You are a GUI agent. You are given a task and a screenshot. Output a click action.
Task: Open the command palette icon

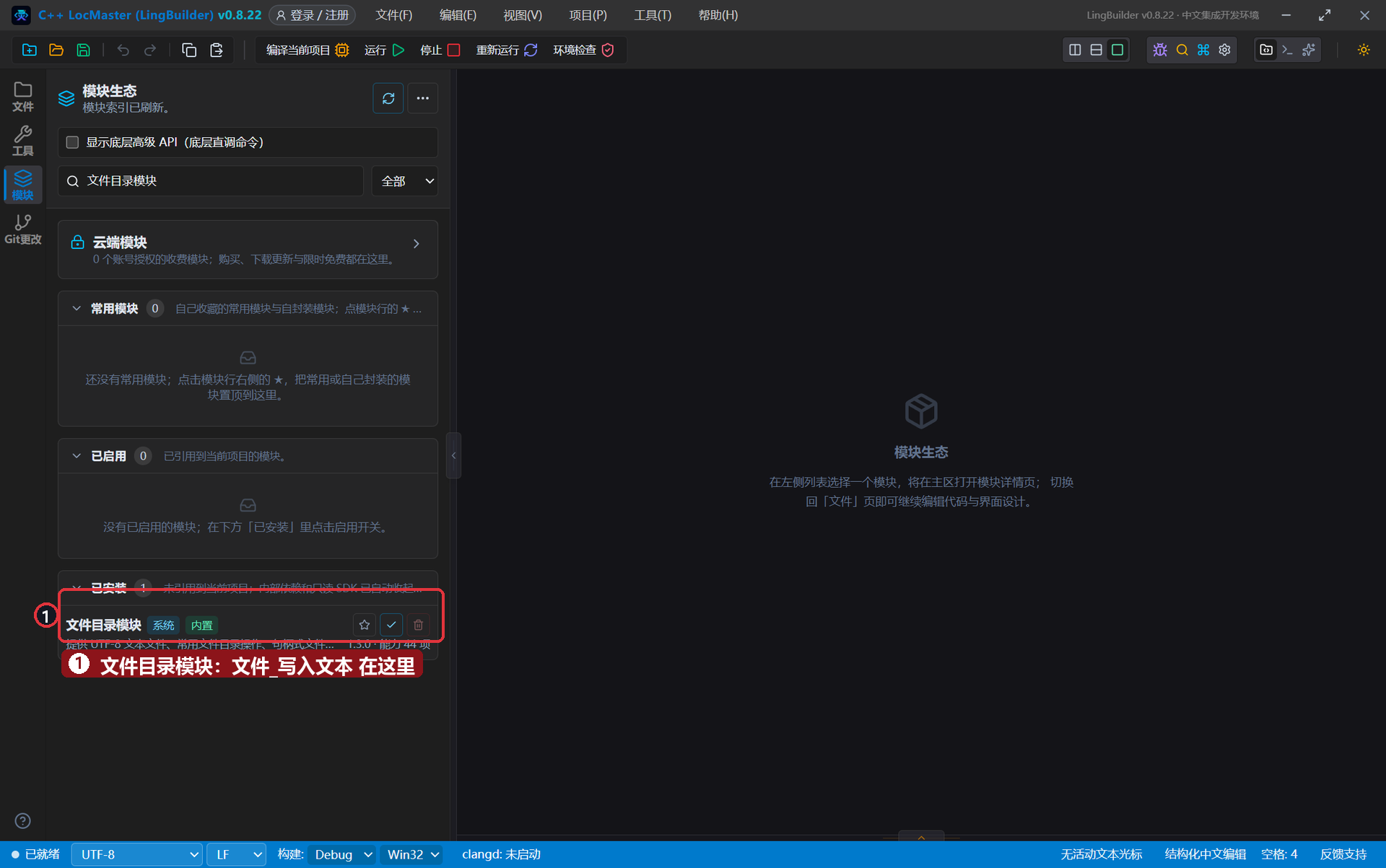tap(1203, 50)
